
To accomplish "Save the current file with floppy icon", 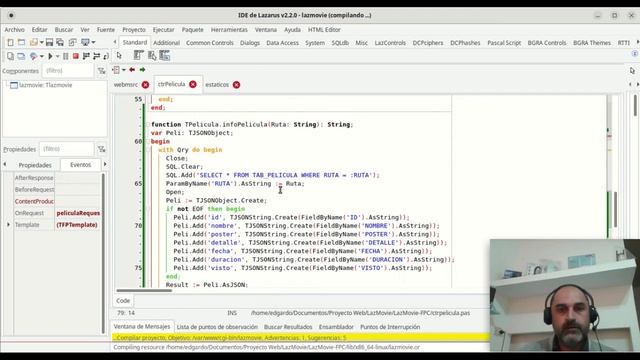I will 49,42.
